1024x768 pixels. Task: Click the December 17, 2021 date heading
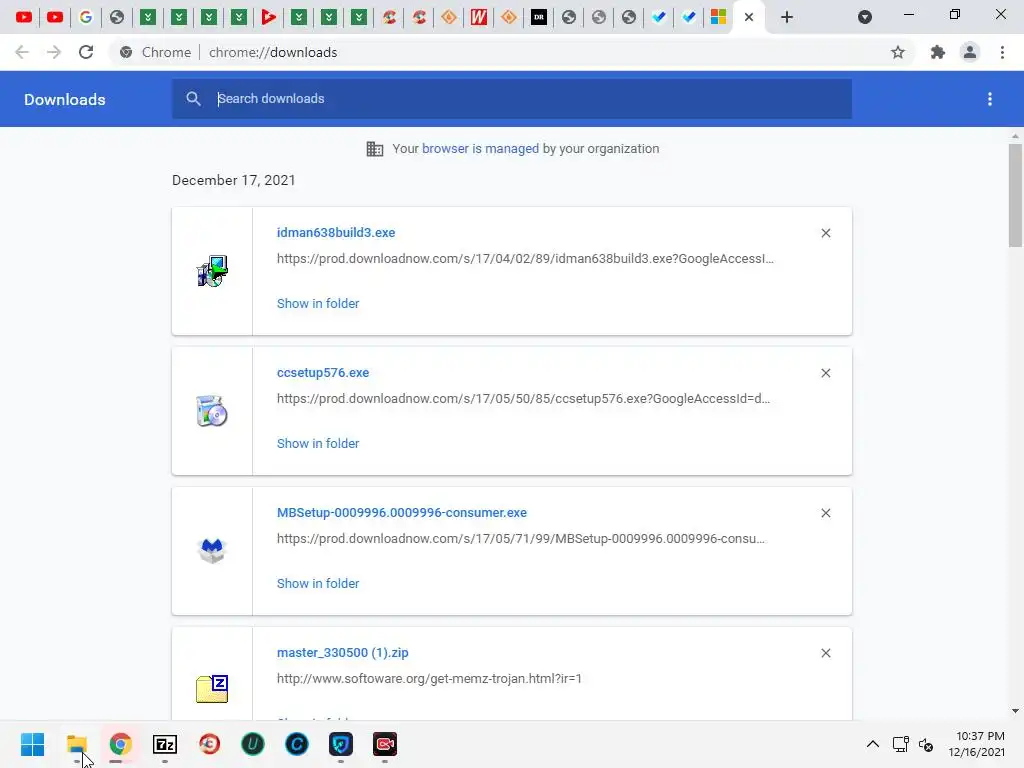point(233,180)
